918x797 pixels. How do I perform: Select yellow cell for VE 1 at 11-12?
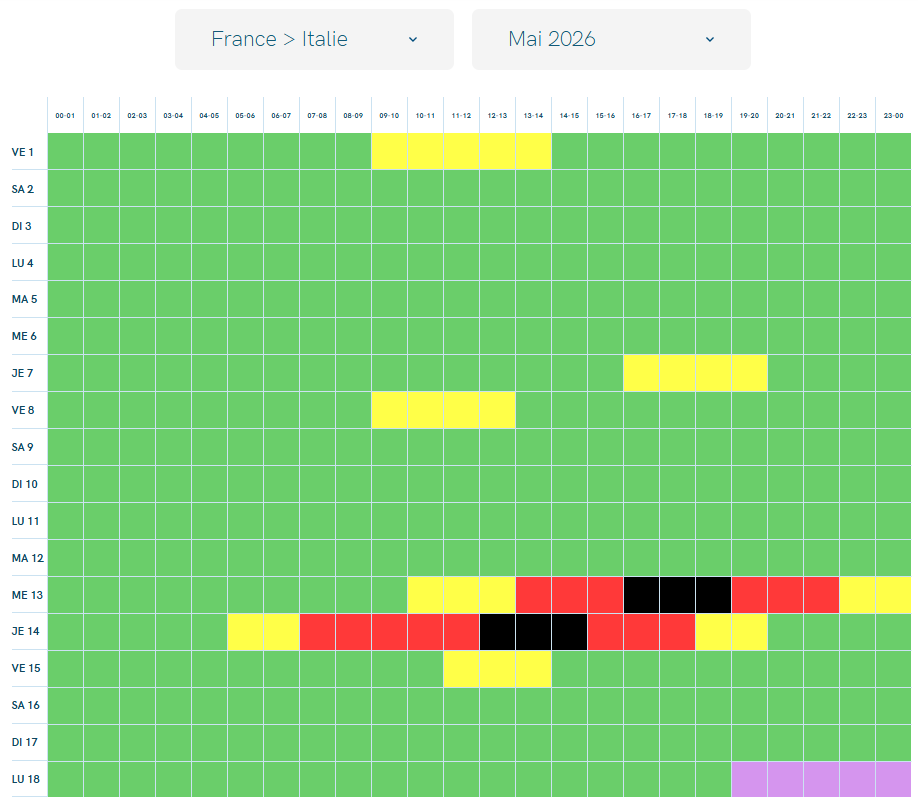click(461, 151)
